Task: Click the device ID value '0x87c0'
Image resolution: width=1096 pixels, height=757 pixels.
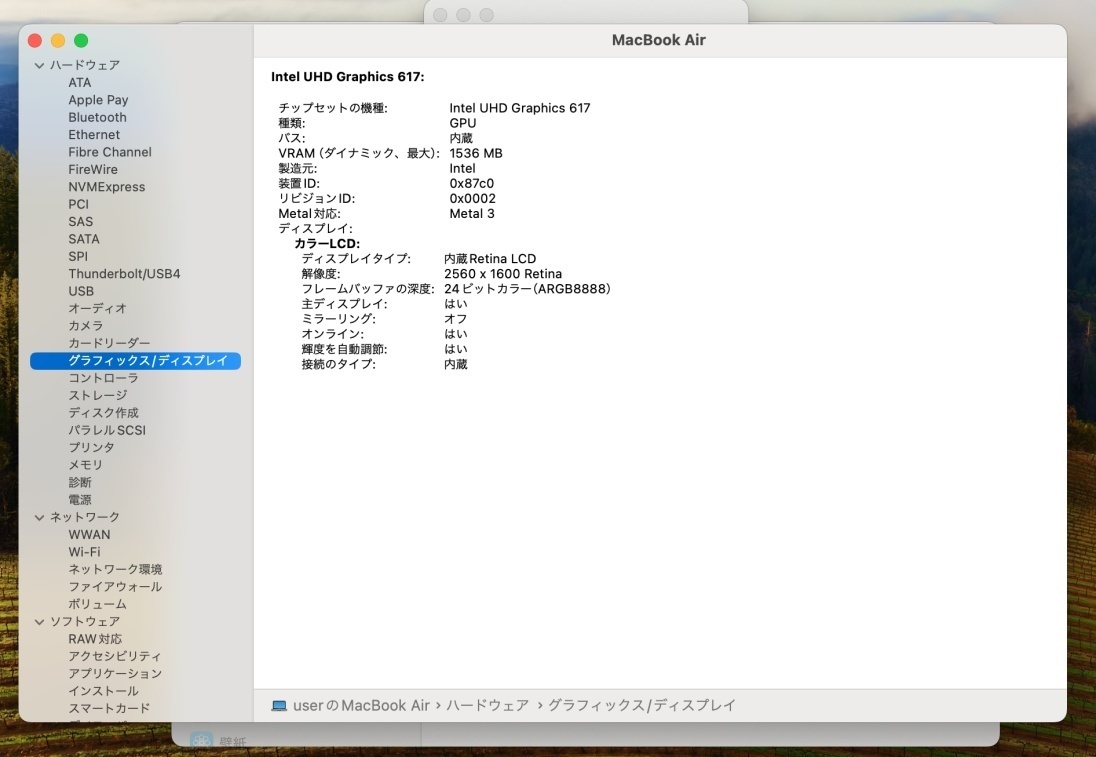Action: [x=472, y=184]
